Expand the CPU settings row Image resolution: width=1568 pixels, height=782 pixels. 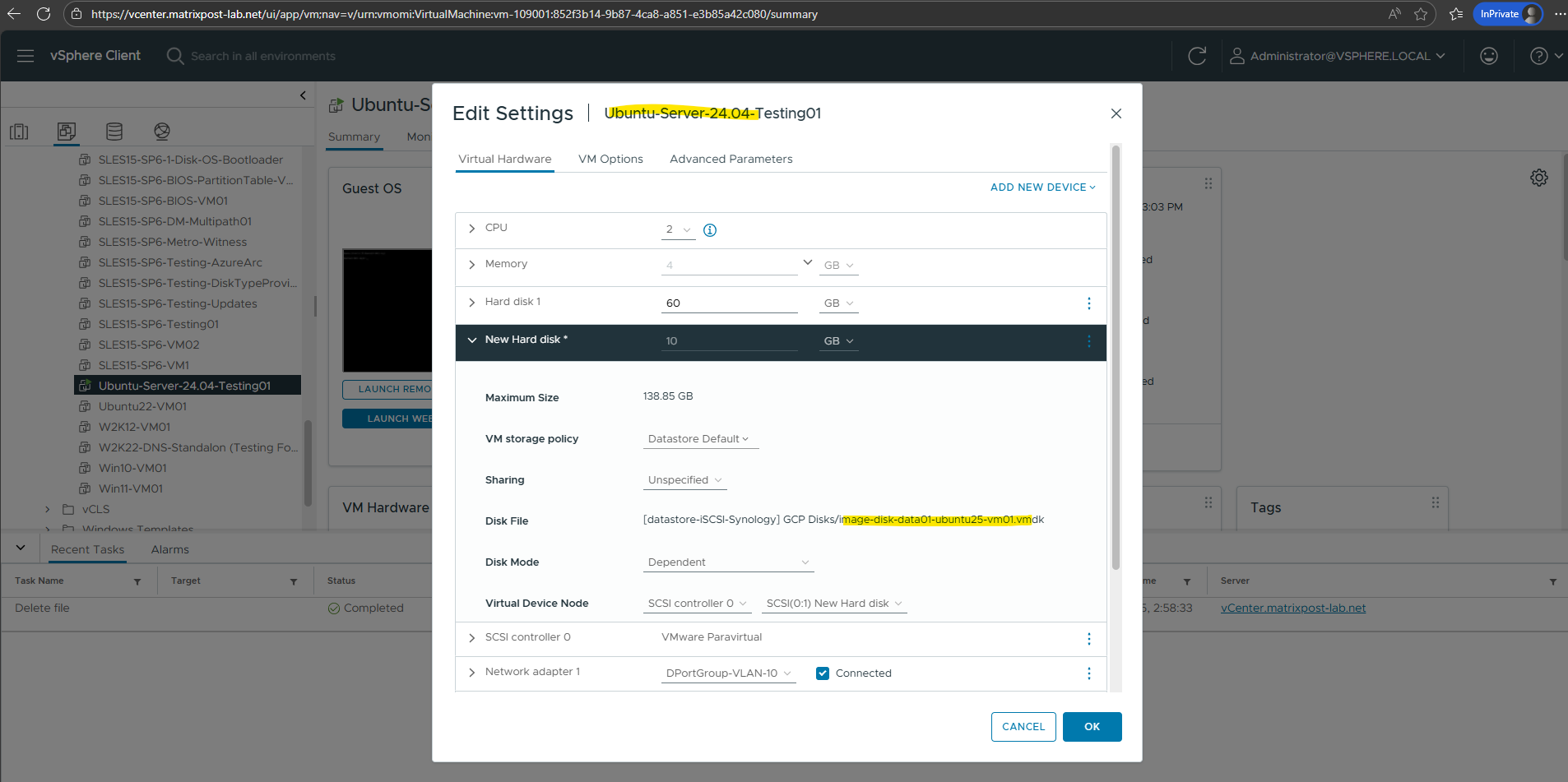[471, 229]
